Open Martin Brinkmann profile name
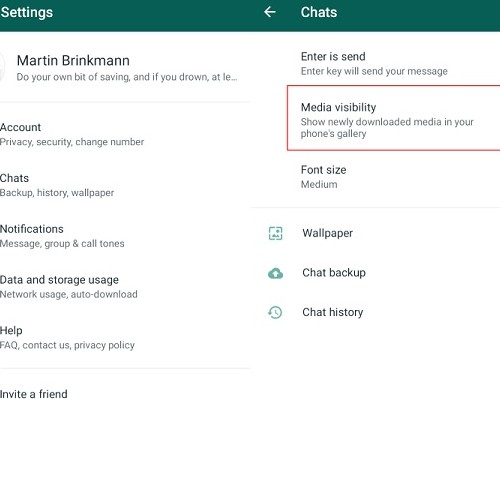 point(73,61)
